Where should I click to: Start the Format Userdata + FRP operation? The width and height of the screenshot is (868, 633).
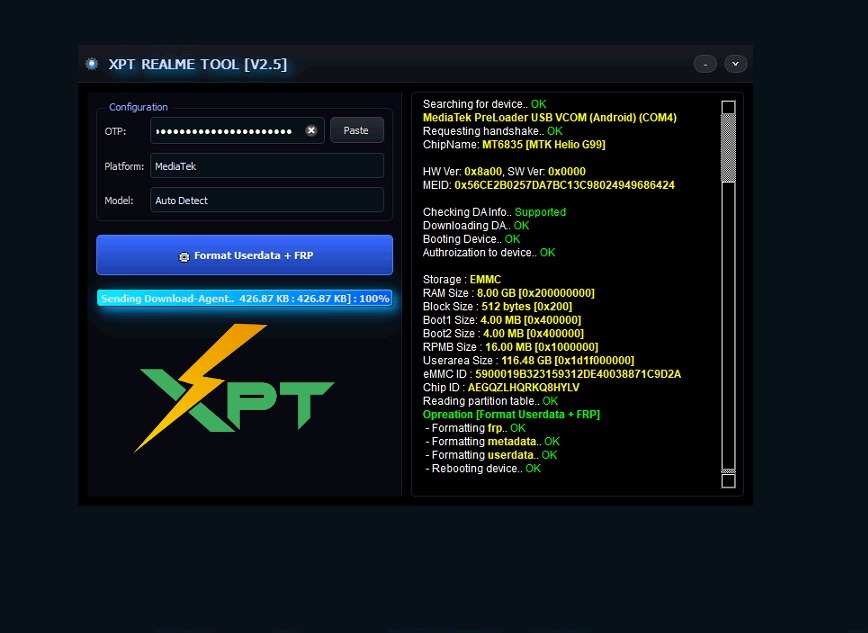click(x=244, y=255)
